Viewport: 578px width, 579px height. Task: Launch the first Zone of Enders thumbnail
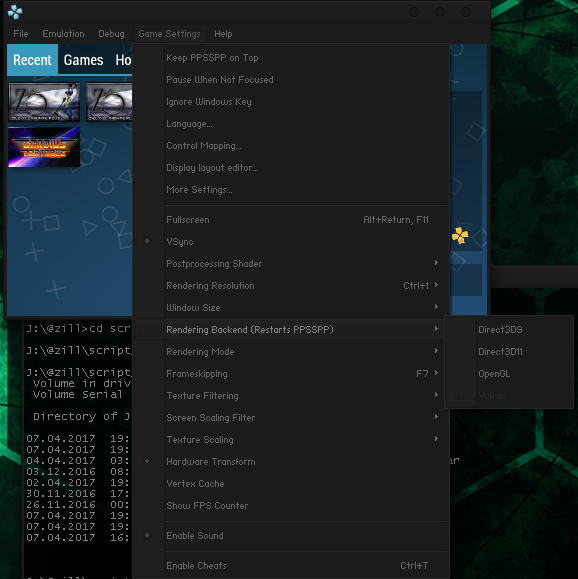pos(44,102)
